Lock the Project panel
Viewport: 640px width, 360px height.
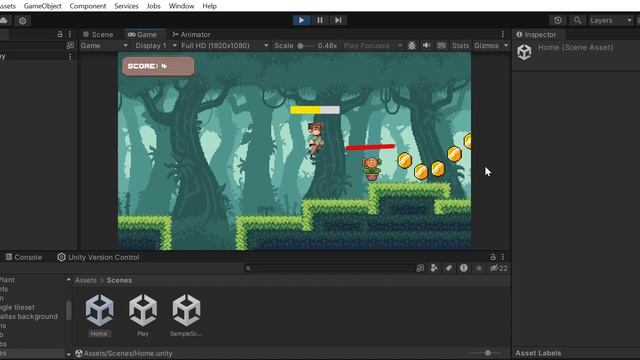[493, 257]
